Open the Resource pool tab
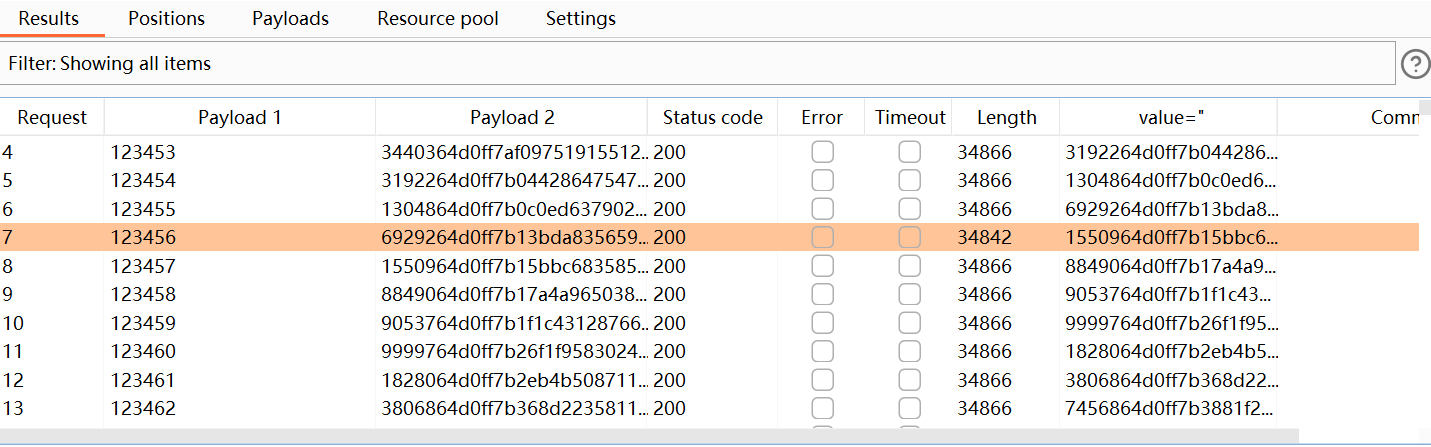 pyautogui.click(x=437, y=19)
